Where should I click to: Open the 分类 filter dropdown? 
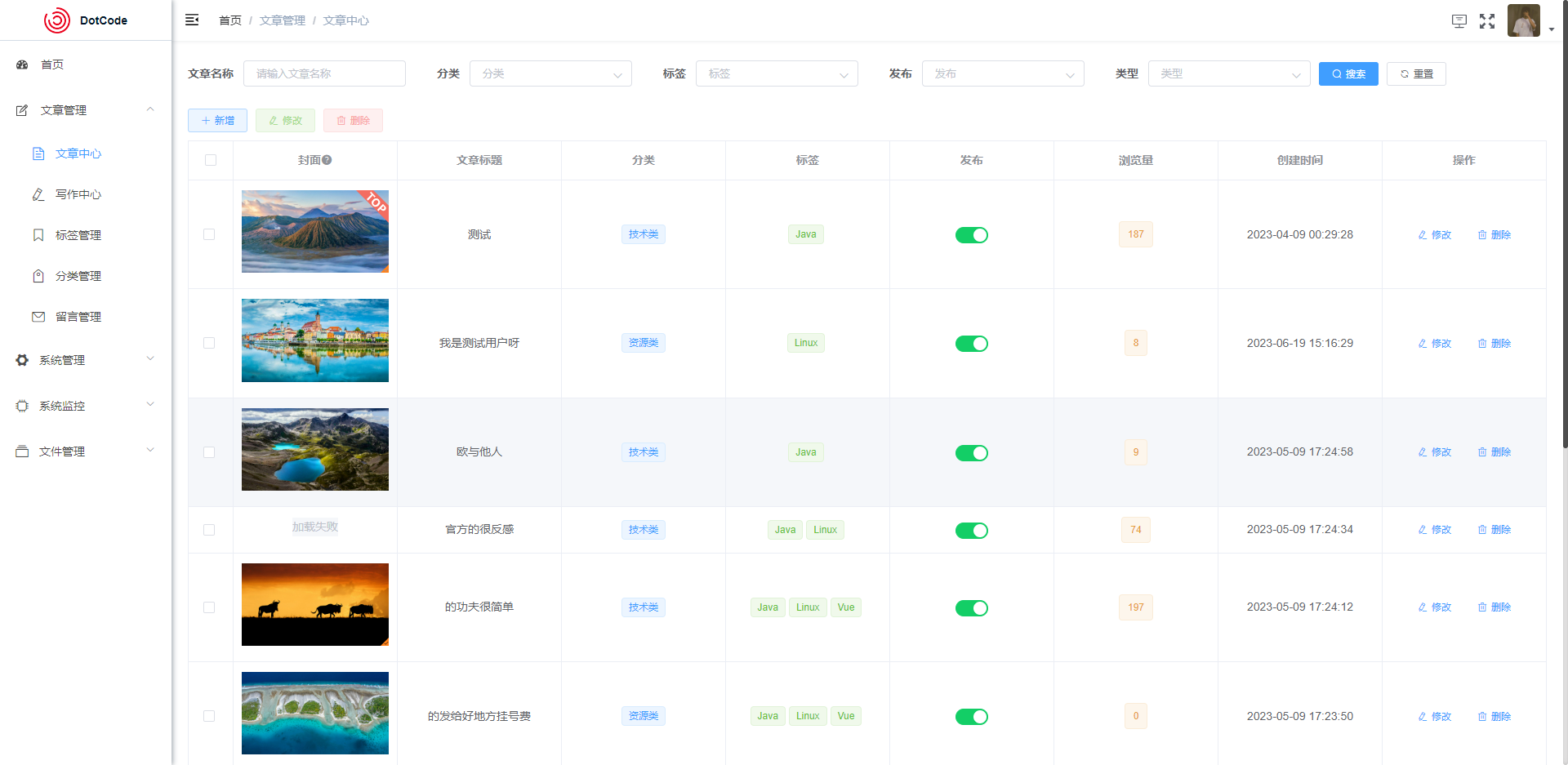coord(550,73)
